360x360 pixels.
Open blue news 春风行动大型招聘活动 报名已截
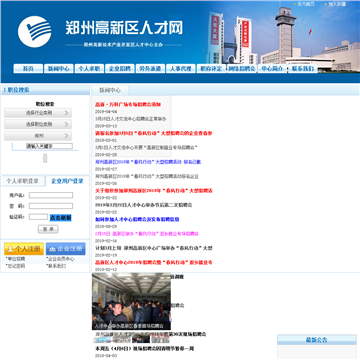tap(148, 162)
